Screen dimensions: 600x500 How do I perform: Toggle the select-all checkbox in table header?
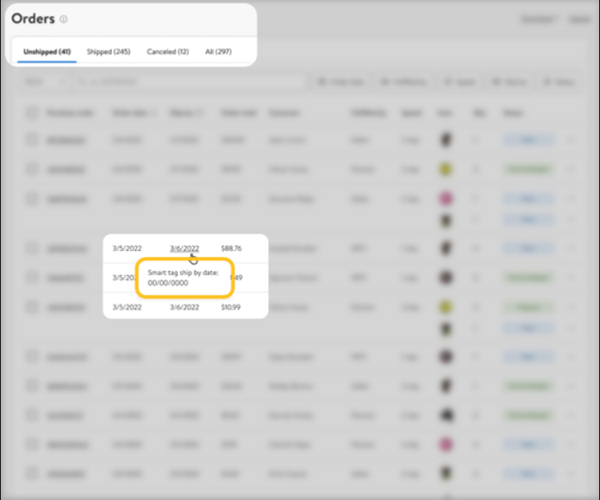(33, 113)
